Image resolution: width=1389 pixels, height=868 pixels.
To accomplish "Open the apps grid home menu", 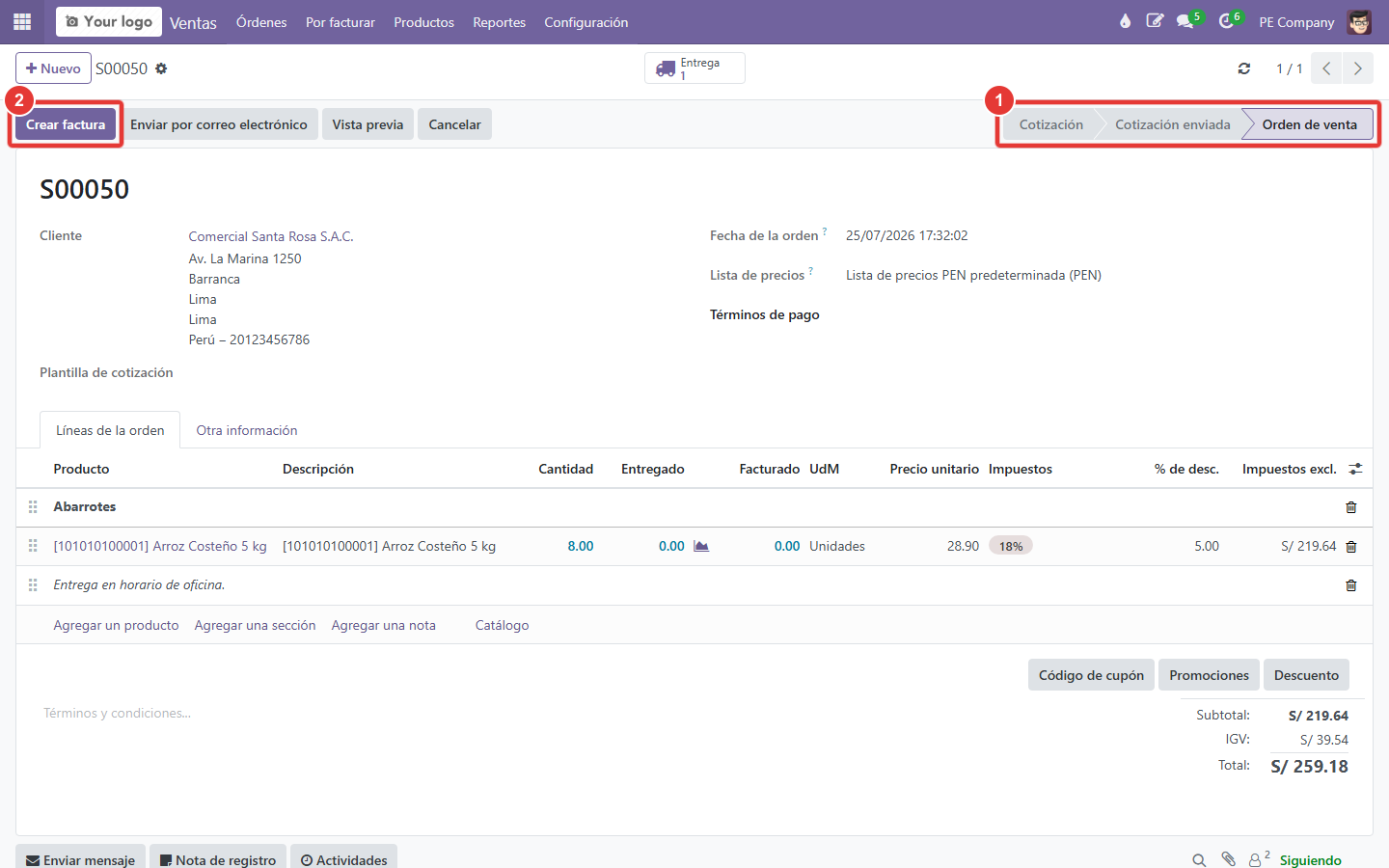I will click(22, 21).
